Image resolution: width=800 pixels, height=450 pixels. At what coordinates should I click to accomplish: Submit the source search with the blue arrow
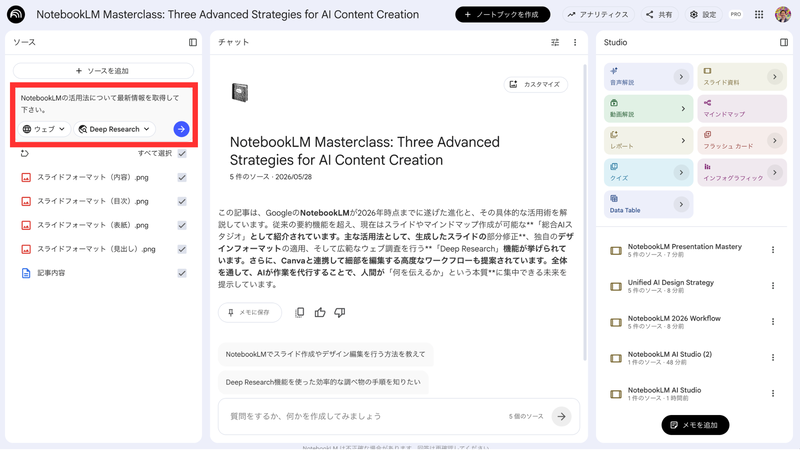181,129
